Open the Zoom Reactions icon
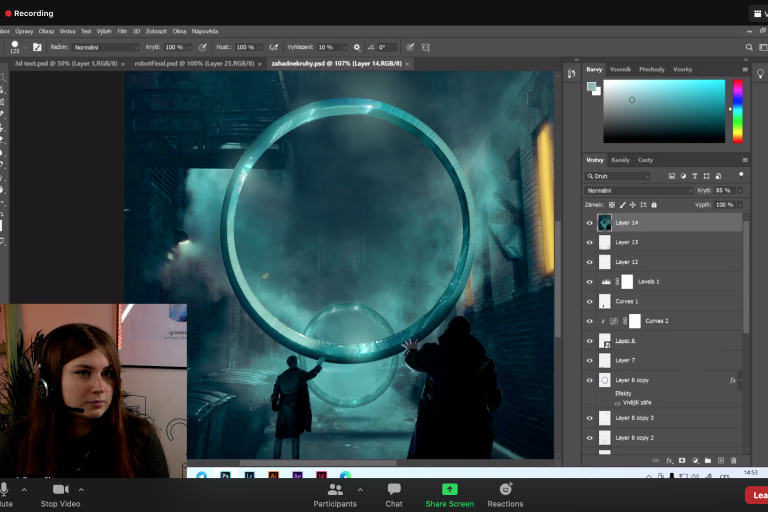The width and height of the screenshot is (768, 512). [505, 489]
